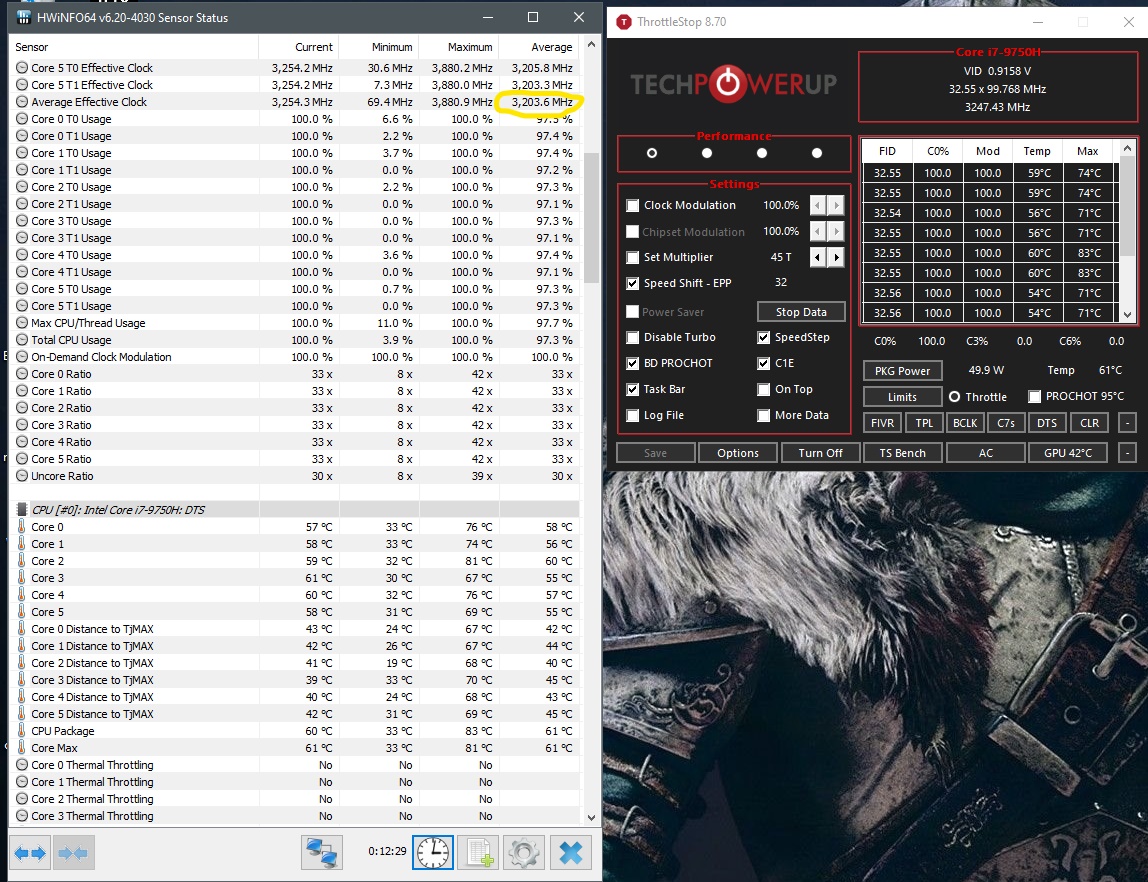Image resolution: width=1148 pixels, height=882 pixels.
Task: Click the Turn Off button
Action: [820, 453]
